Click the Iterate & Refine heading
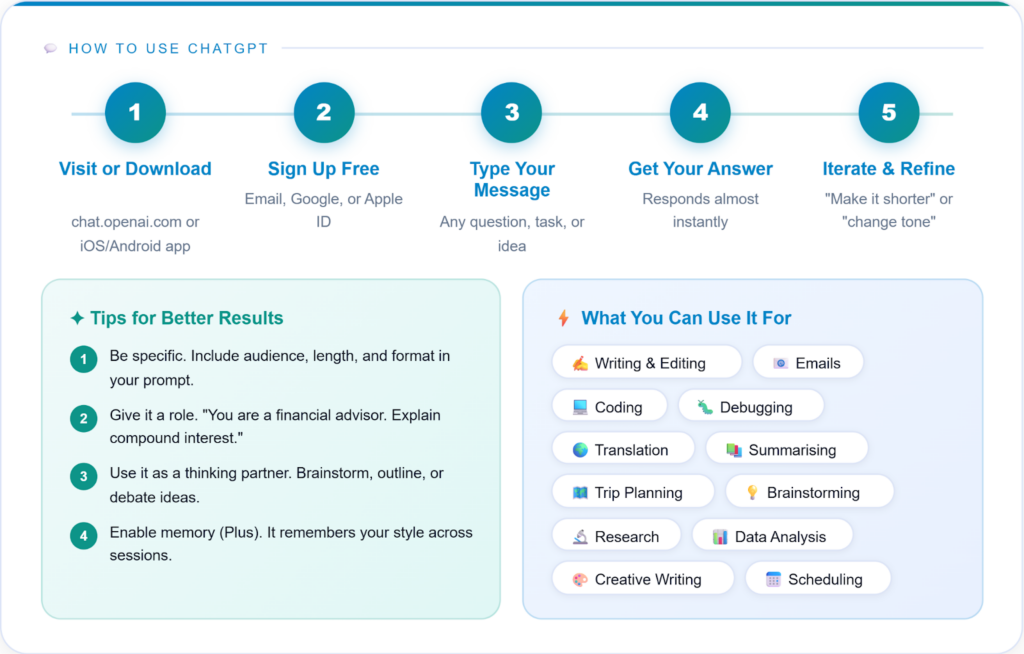Screen dimensions: 1024x654 [x=888, y=169]
